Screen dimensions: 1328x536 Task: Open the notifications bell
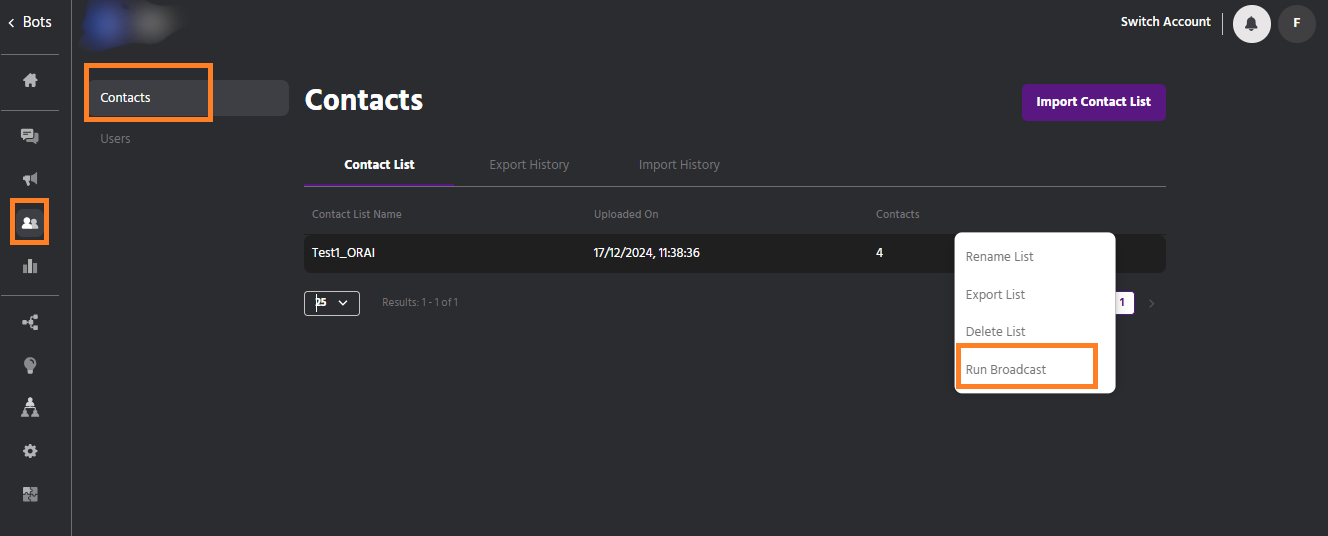pyautogui.click(x=1251, y=23)
